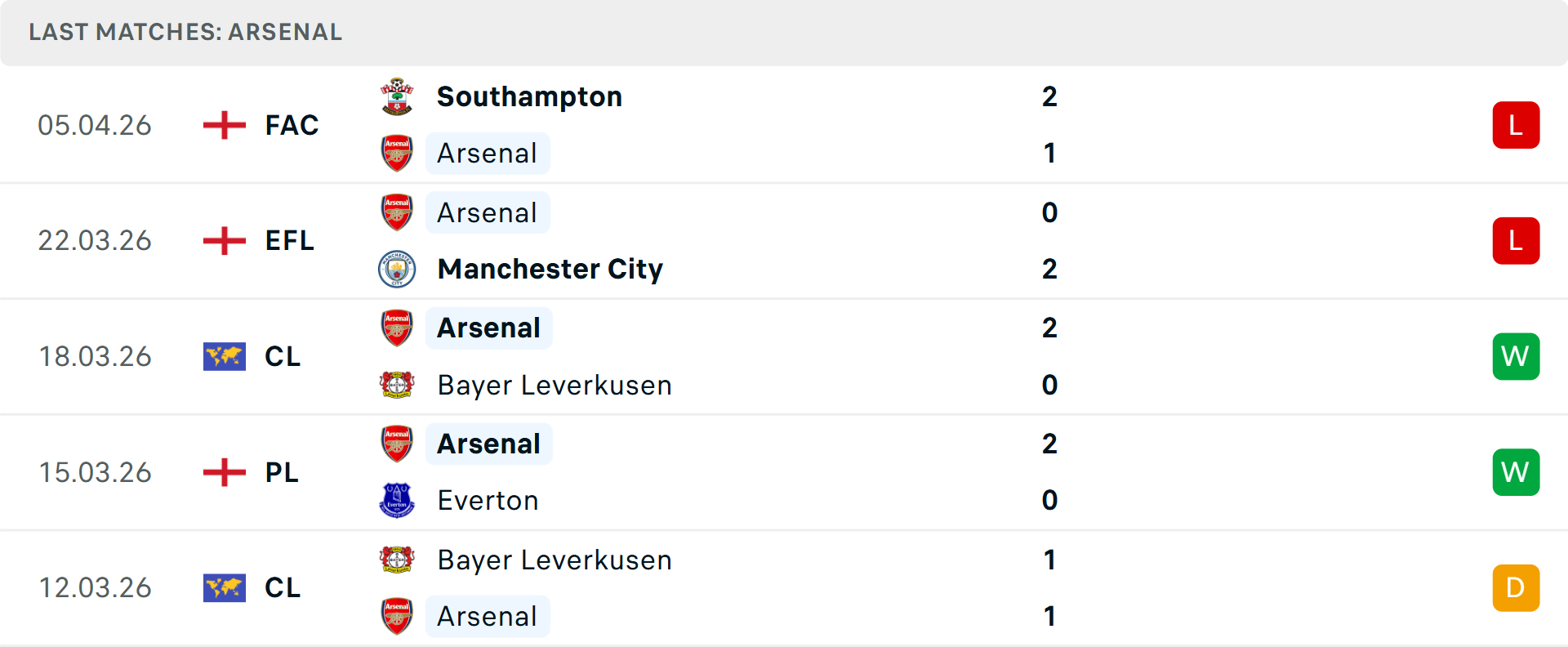Click the Champions League globe icon beside CL
1568x647 pixels.
(x=224, y=356)
